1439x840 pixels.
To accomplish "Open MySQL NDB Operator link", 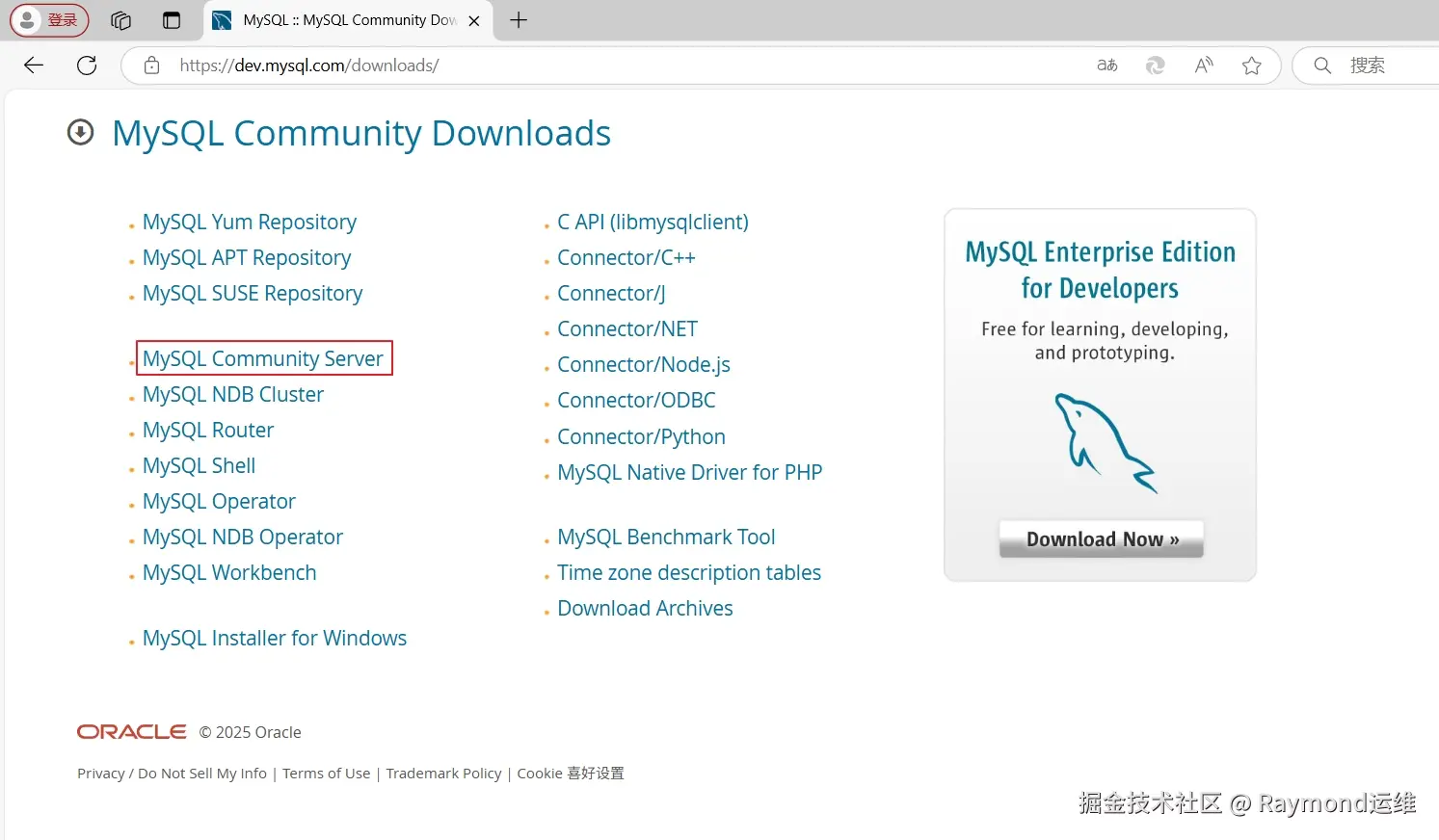I will 243,538.
